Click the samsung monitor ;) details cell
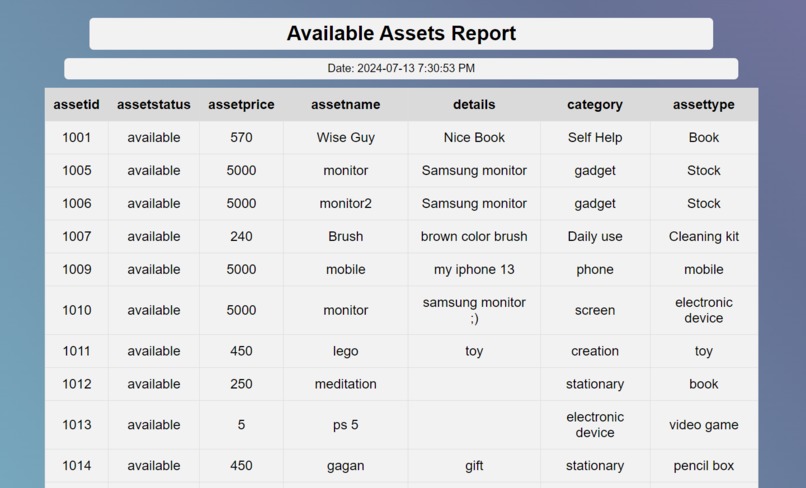This screenshot has width=806, height=488. pos(474,310)
